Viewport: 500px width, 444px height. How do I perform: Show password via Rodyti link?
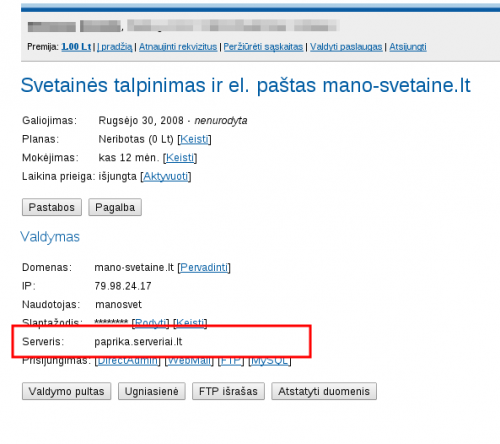tap(151, 322)
